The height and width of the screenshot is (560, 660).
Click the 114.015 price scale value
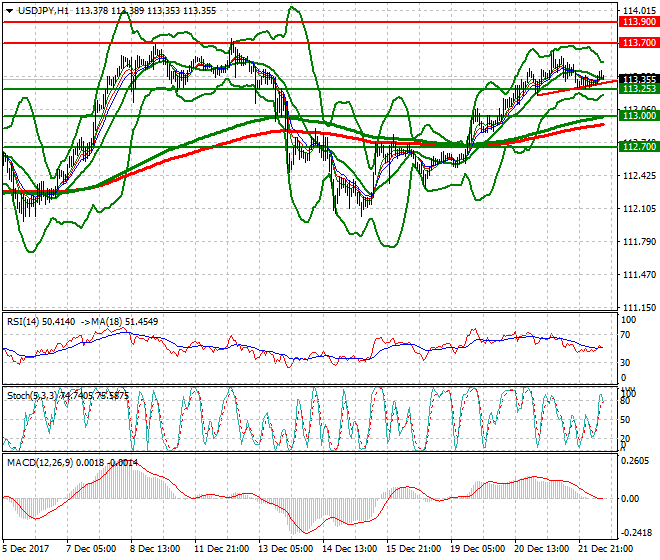[636, 10]
